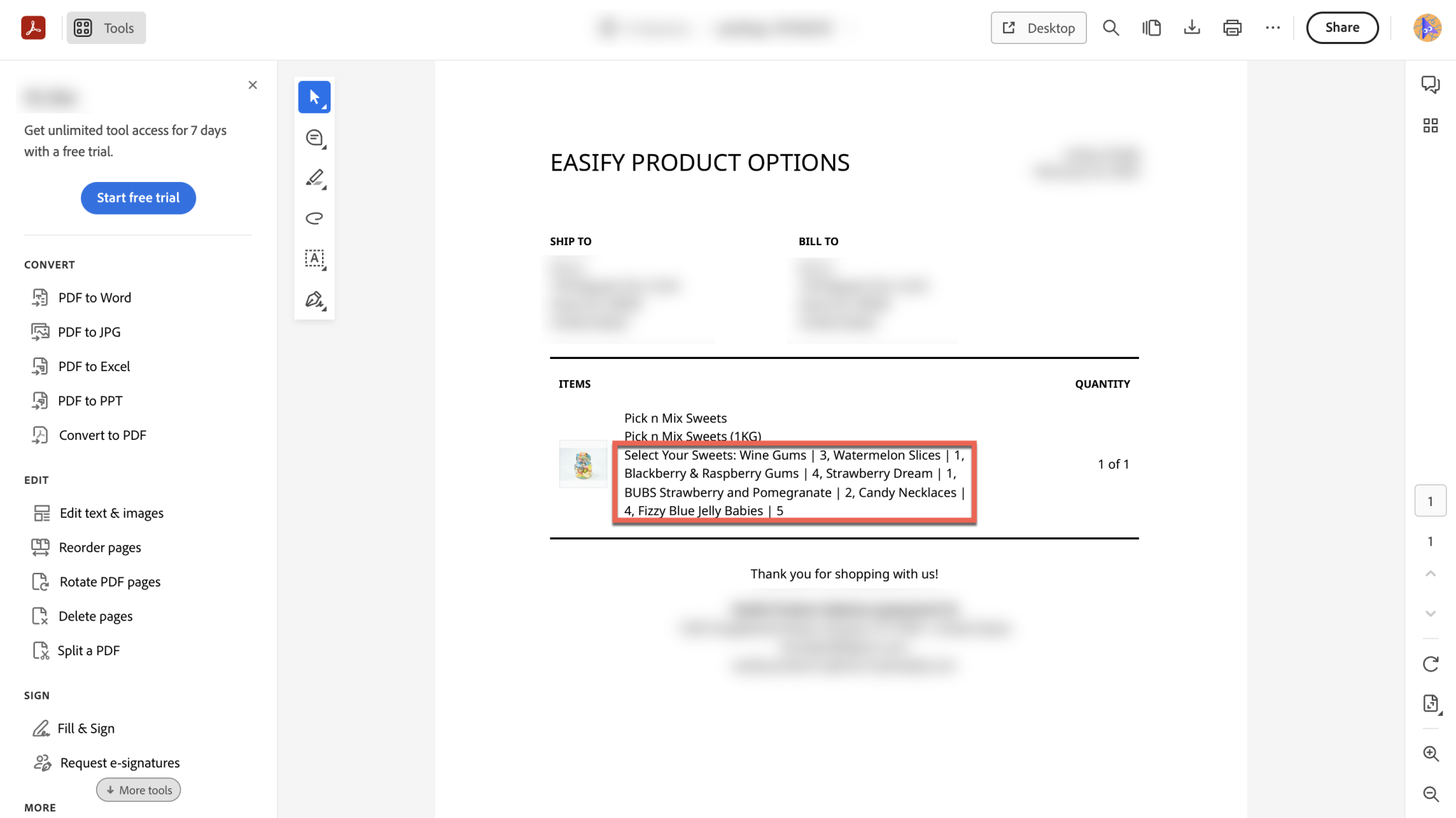Select the Highlight tool
This screenshot has height=818, width=1456.
(x=314, y=178)
